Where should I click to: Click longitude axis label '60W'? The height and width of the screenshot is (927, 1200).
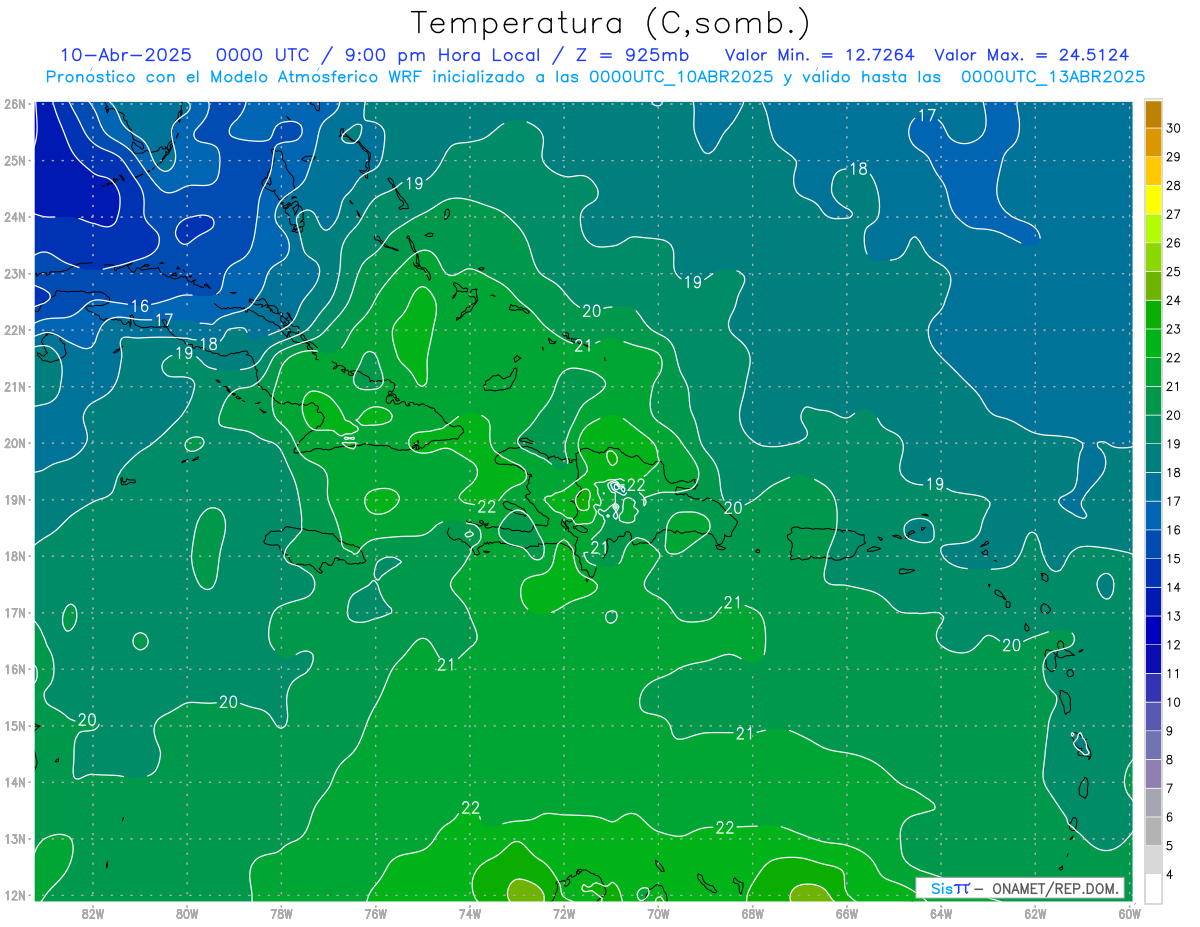pos(1129,912)
